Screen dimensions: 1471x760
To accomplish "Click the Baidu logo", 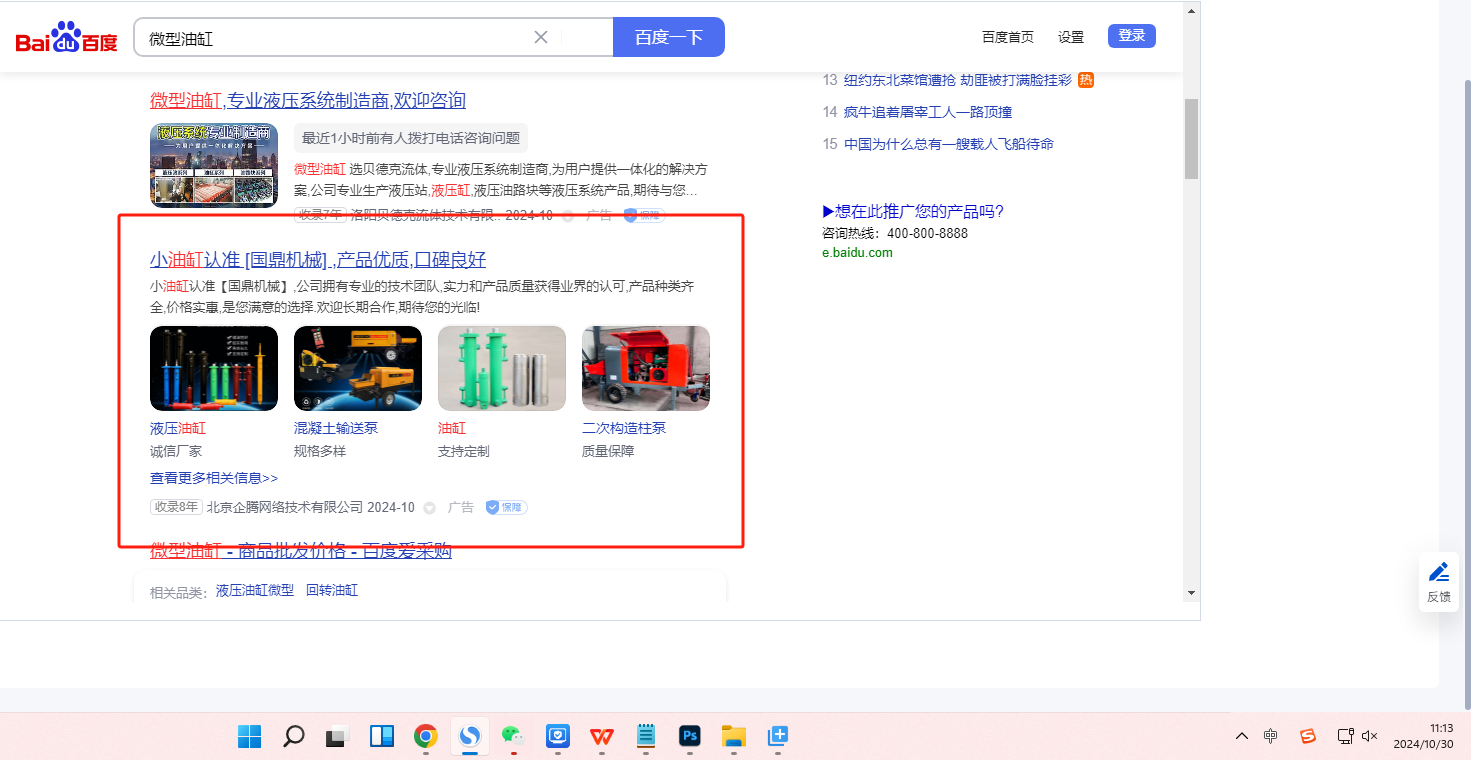I will tap(66, 38).
